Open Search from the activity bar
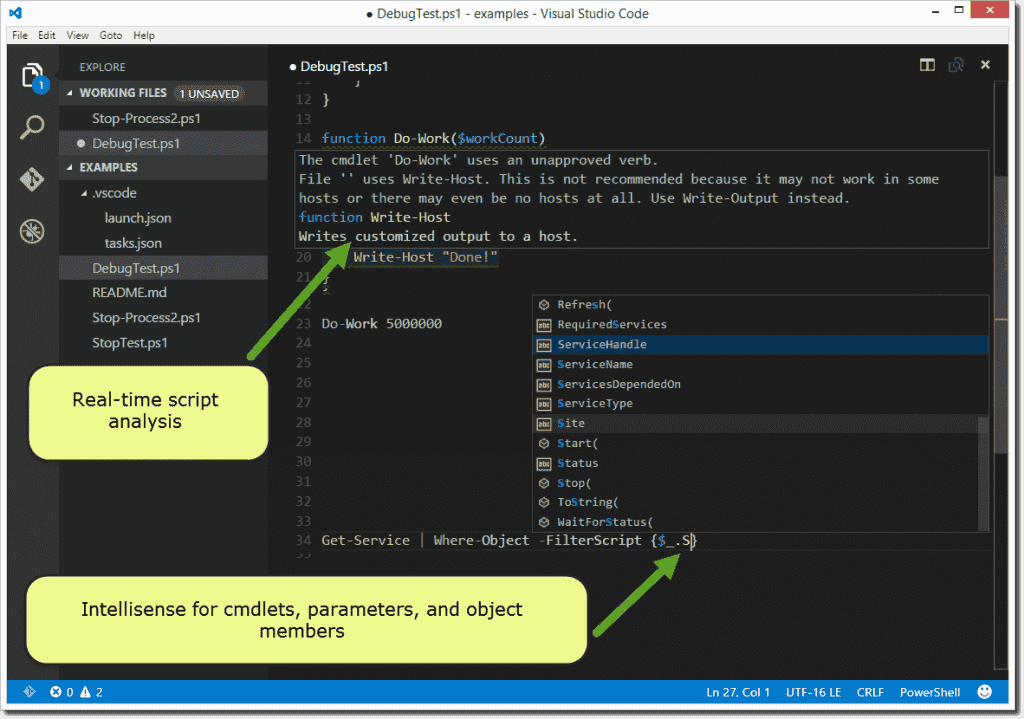 (x=32, y=127)
